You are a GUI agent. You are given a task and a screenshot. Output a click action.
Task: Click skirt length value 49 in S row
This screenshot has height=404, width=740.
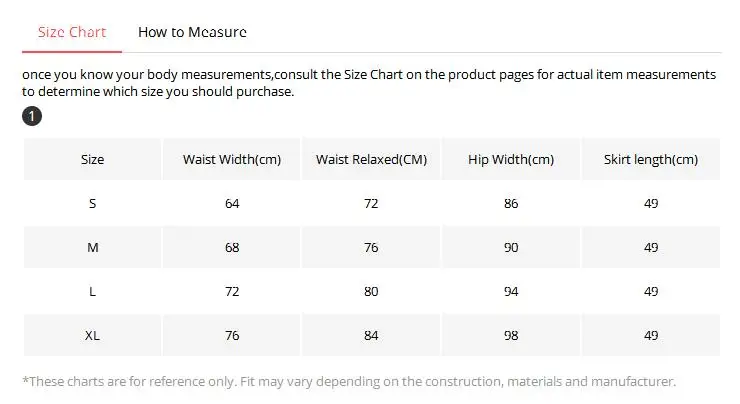tap(651, 203)
